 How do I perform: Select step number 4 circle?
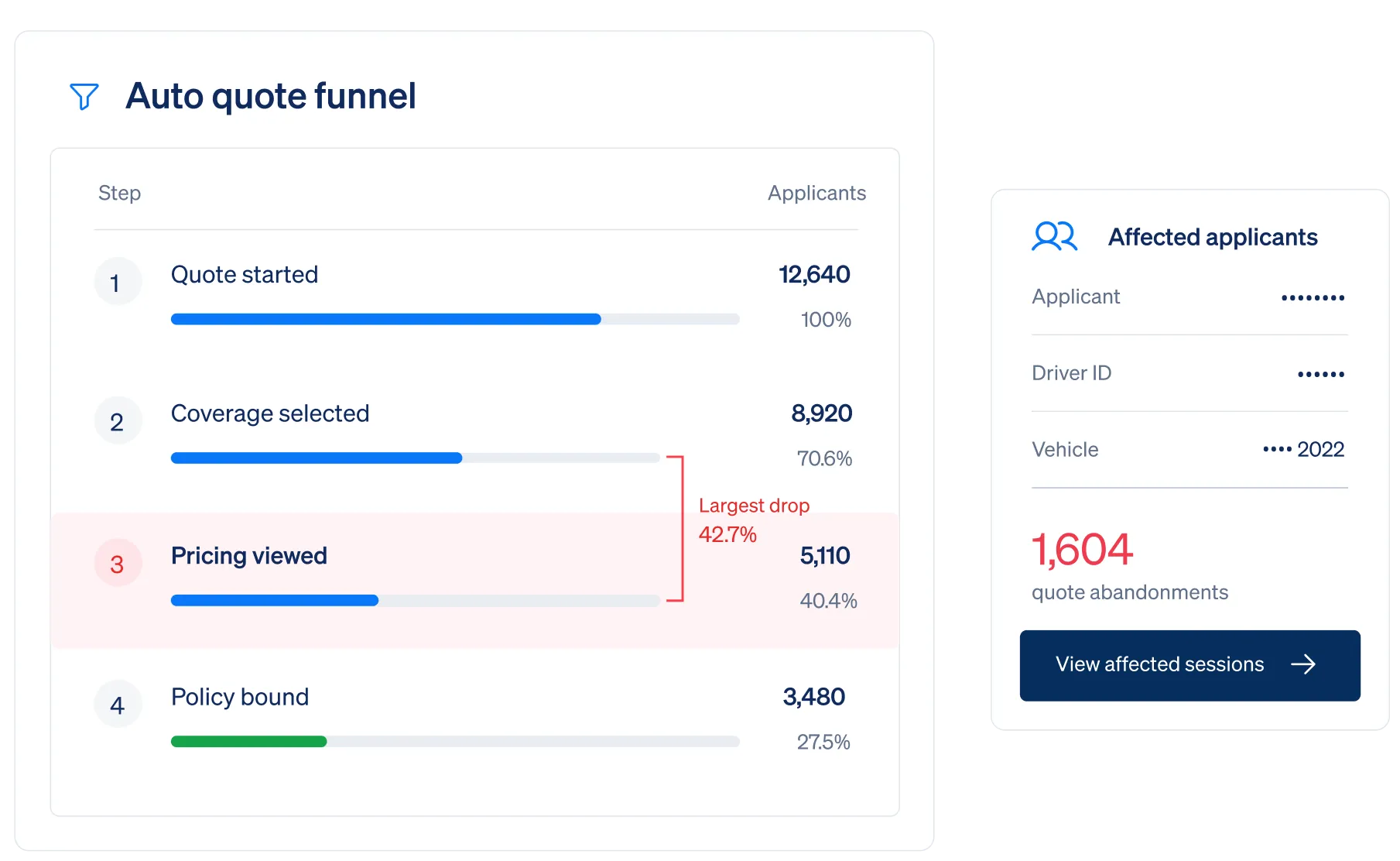click(x=118, y=705)
